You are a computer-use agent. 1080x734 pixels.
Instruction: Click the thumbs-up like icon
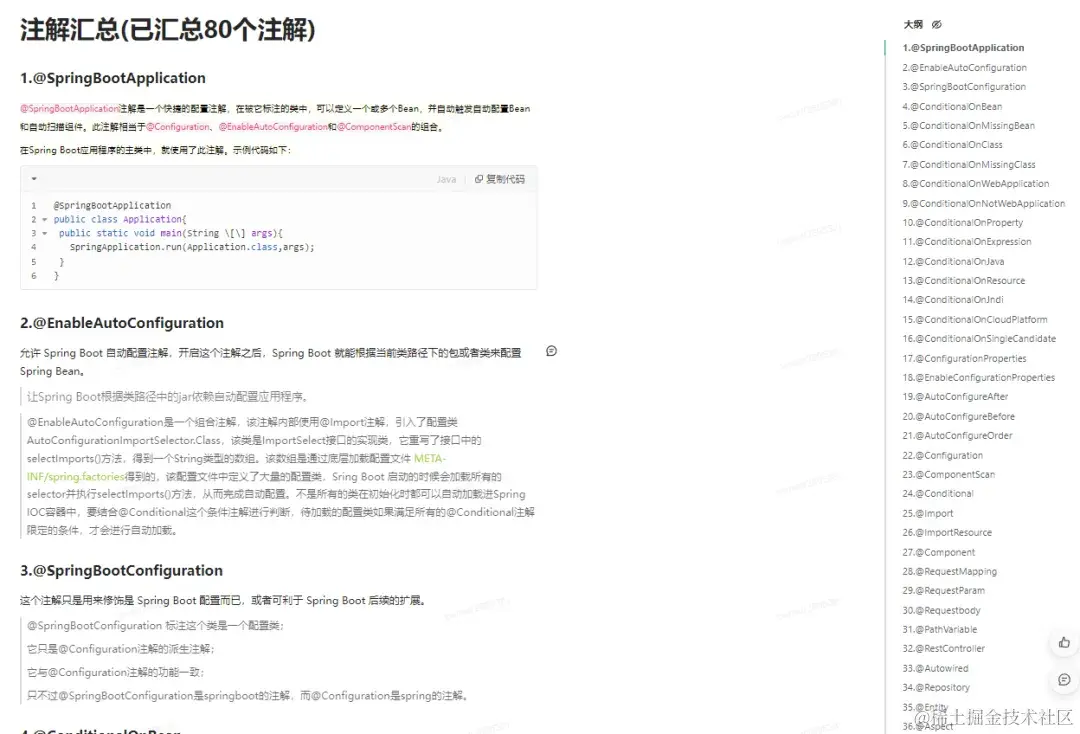point(1064,642)
